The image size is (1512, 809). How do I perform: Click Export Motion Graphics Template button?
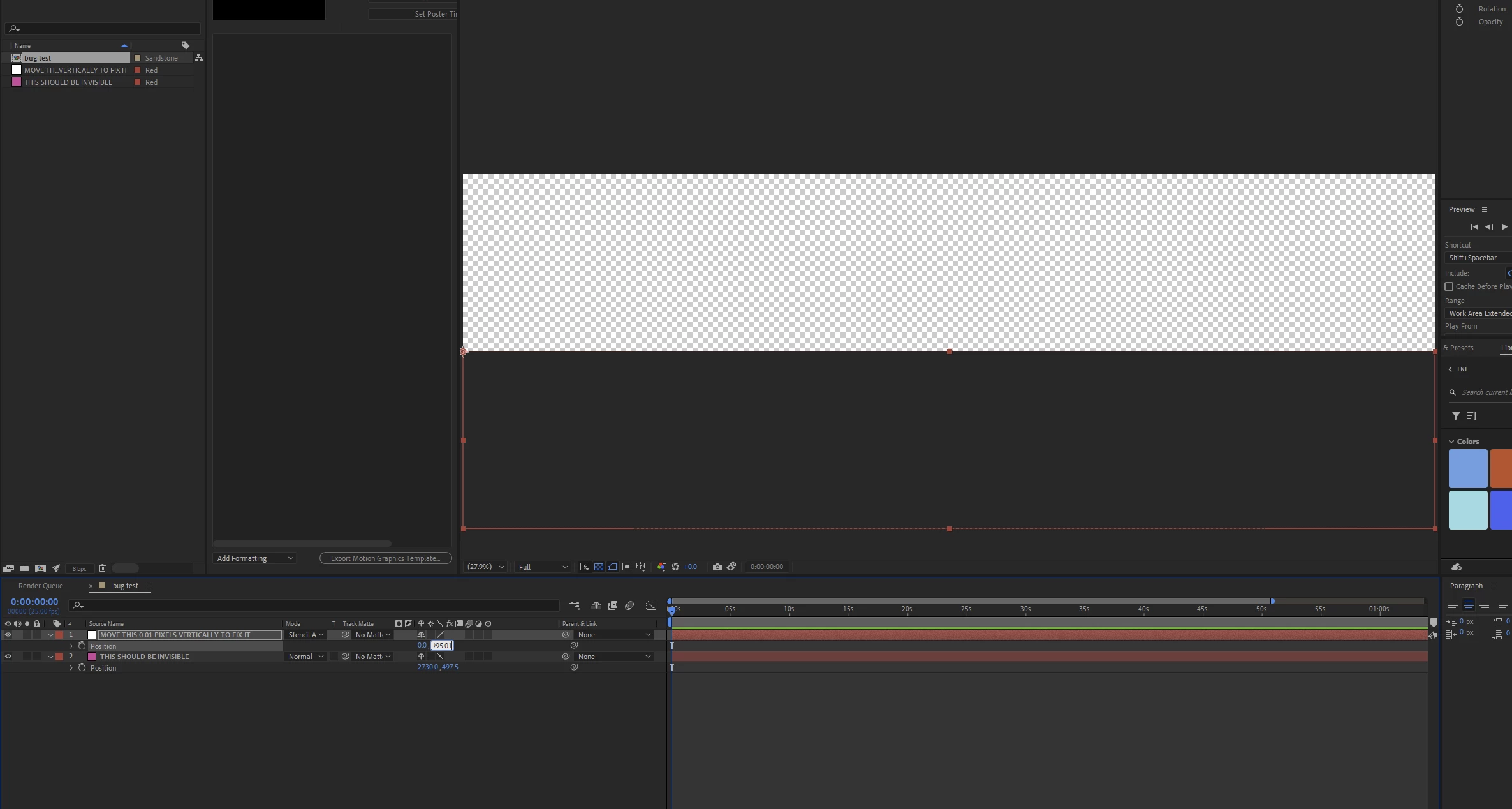(385, 558)
